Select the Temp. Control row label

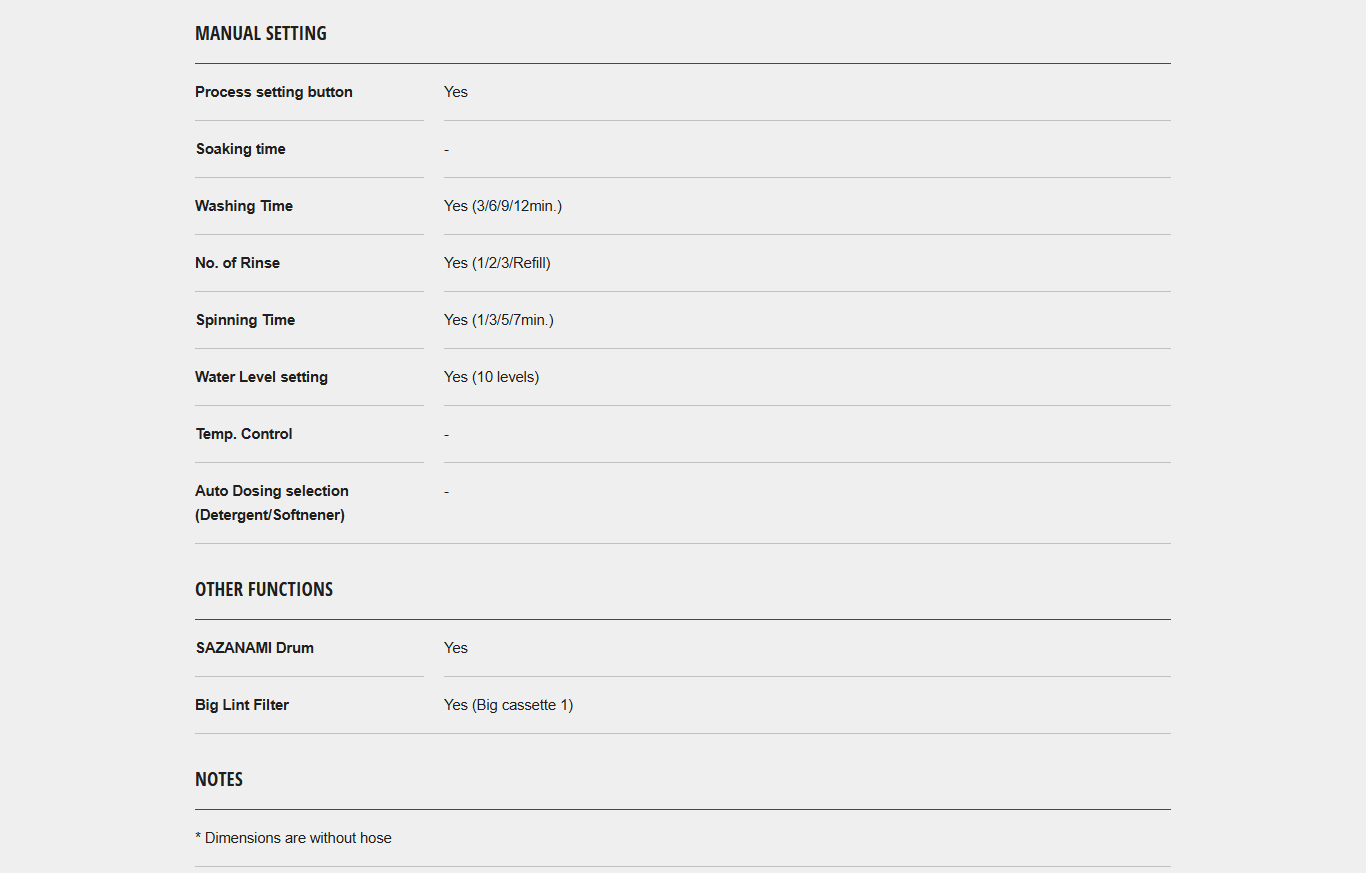[x=244, y=434]
